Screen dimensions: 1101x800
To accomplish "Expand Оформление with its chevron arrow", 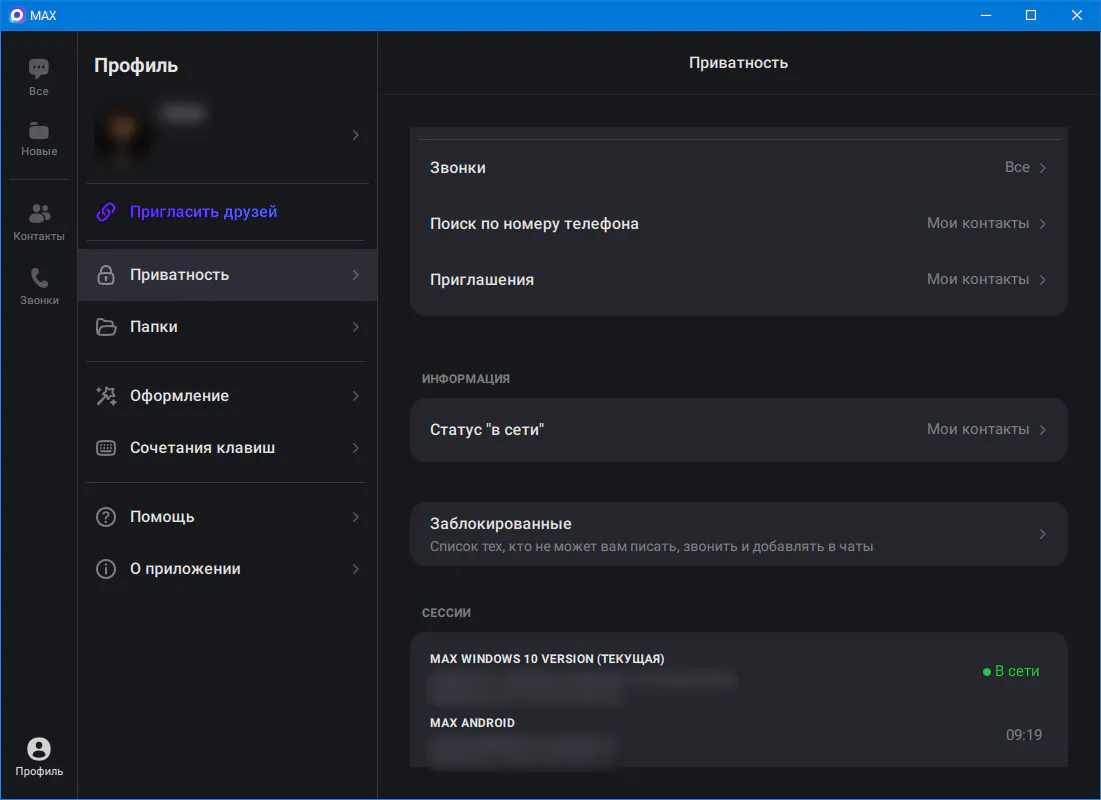I will tap(355, 395).
